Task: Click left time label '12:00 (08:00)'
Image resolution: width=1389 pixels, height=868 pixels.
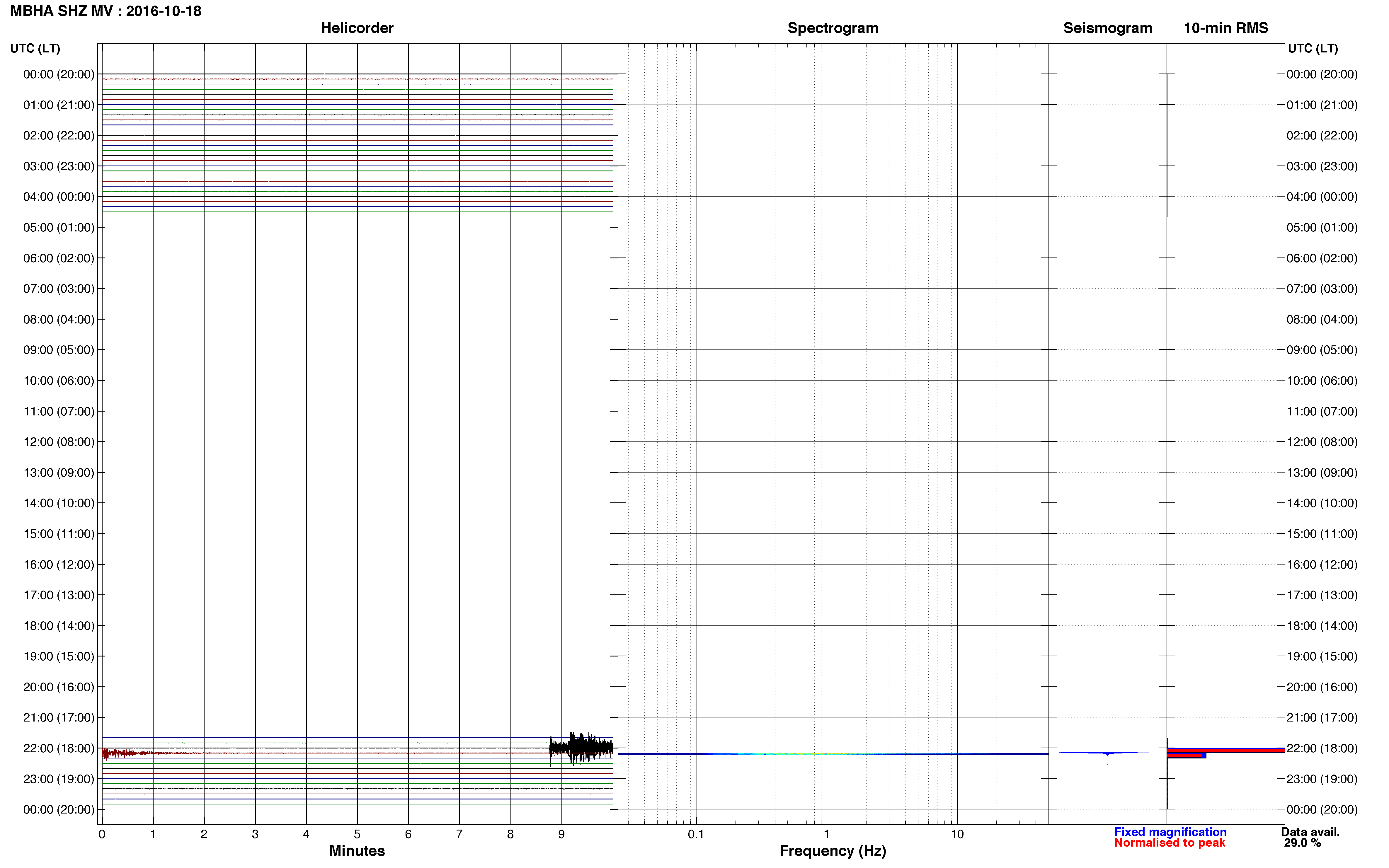Action: pyautogui.click(x=59, y=442)
